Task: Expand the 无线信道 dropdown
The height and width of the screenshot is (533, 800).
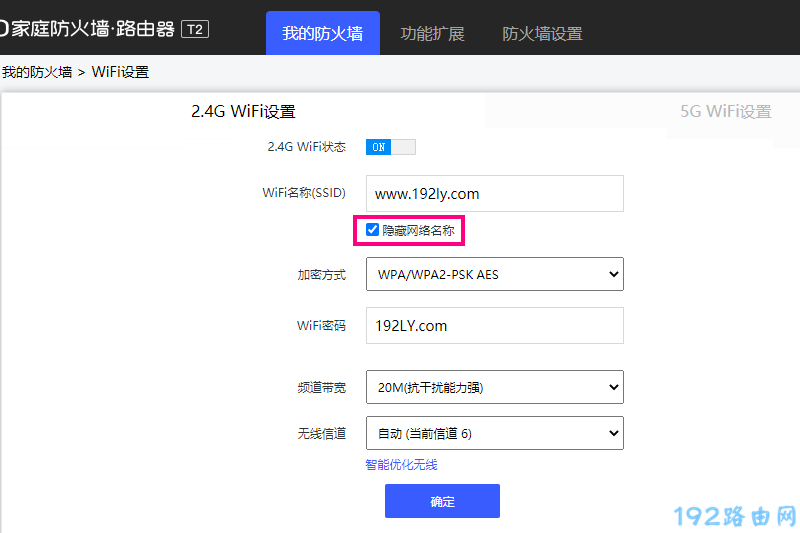Action: point(494,433)
